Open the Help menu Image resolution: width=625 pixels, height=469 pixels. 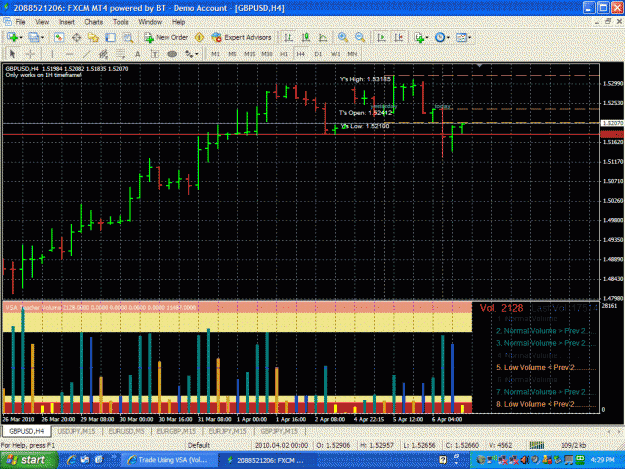click(179, 22)
